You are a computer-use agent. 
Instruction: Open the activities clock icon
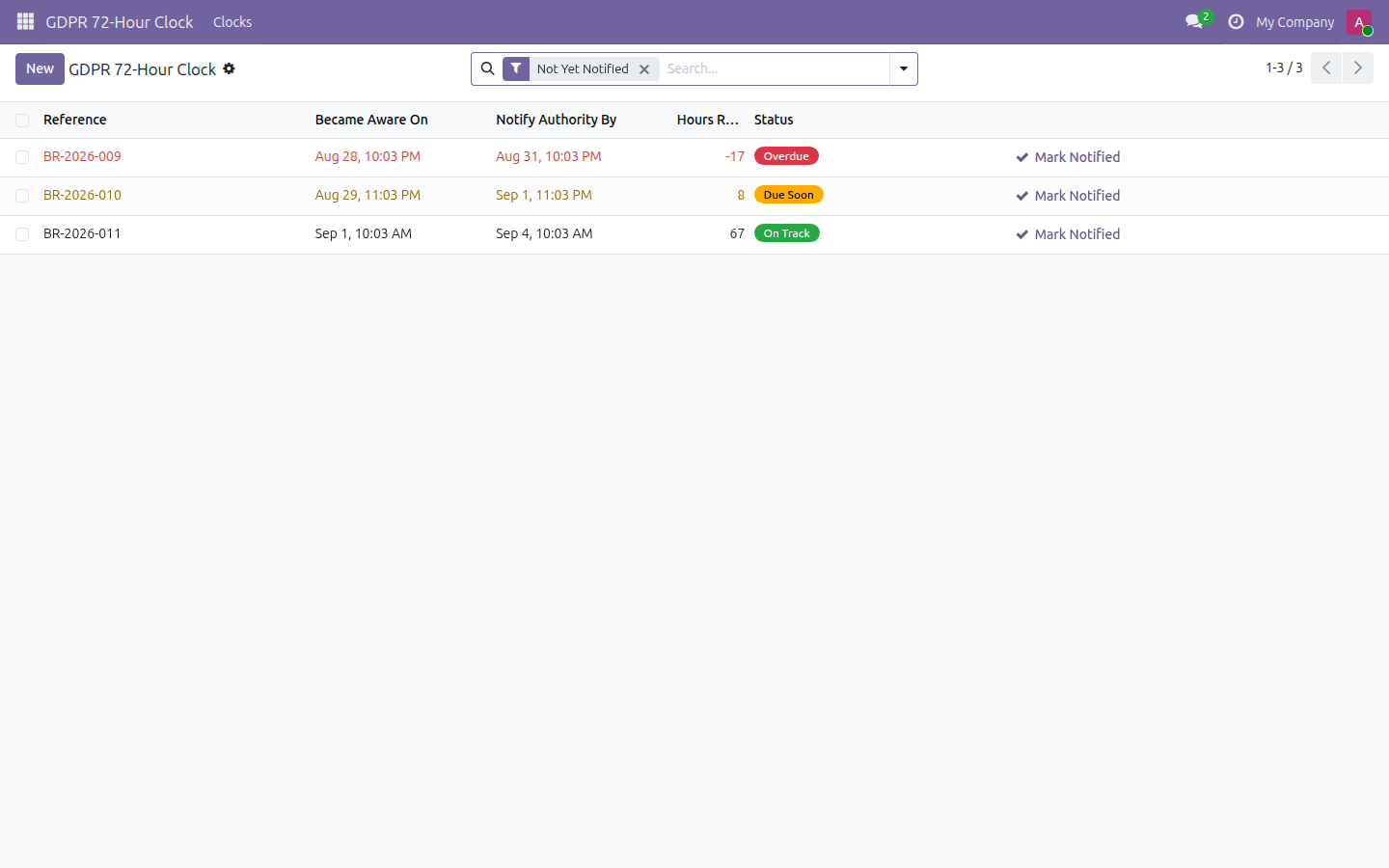click(1236, 21)
